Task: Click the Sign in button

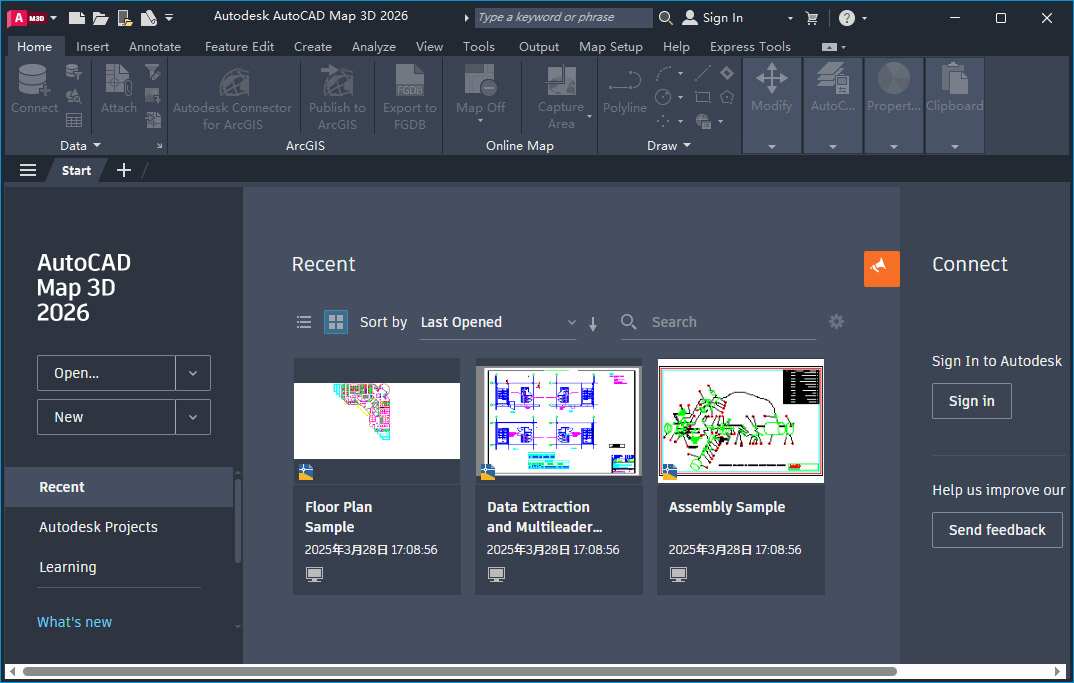Action: (971, 400)
